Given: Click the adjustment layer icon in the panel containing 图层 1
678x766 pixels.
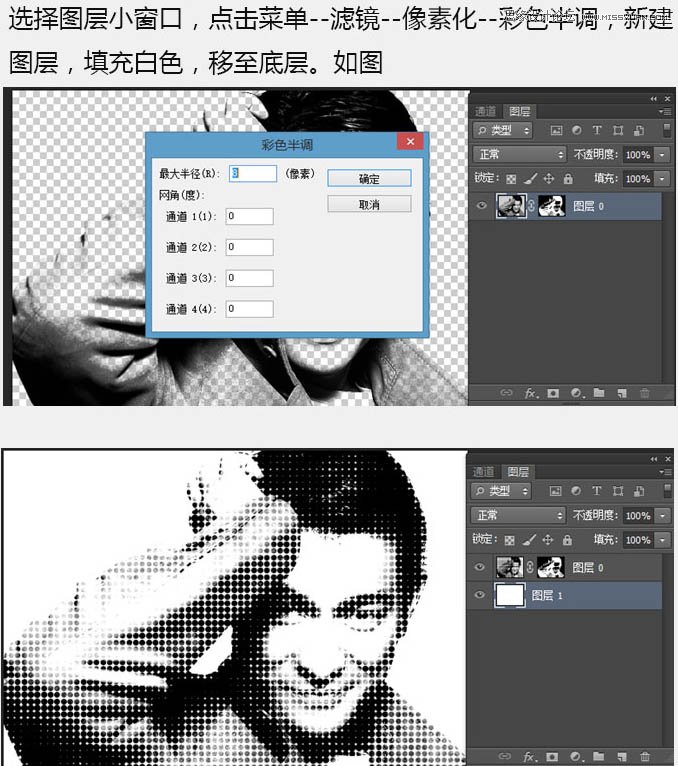Looking at the screenshot, I should [x=576, y=757].
